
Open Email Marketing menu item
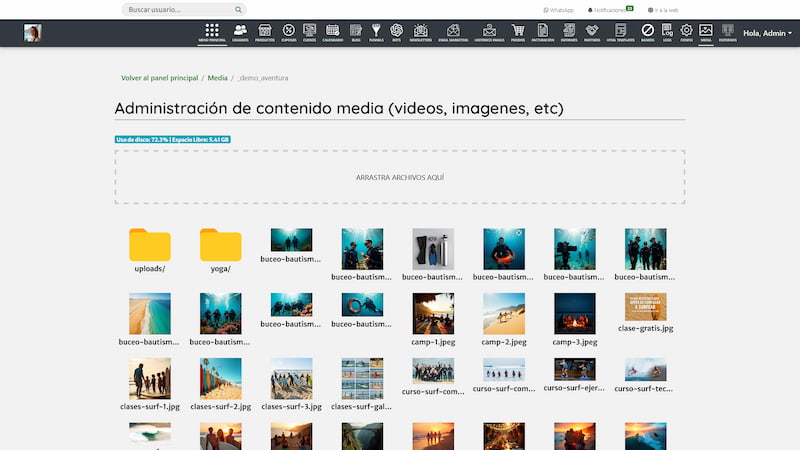[454, 33]
